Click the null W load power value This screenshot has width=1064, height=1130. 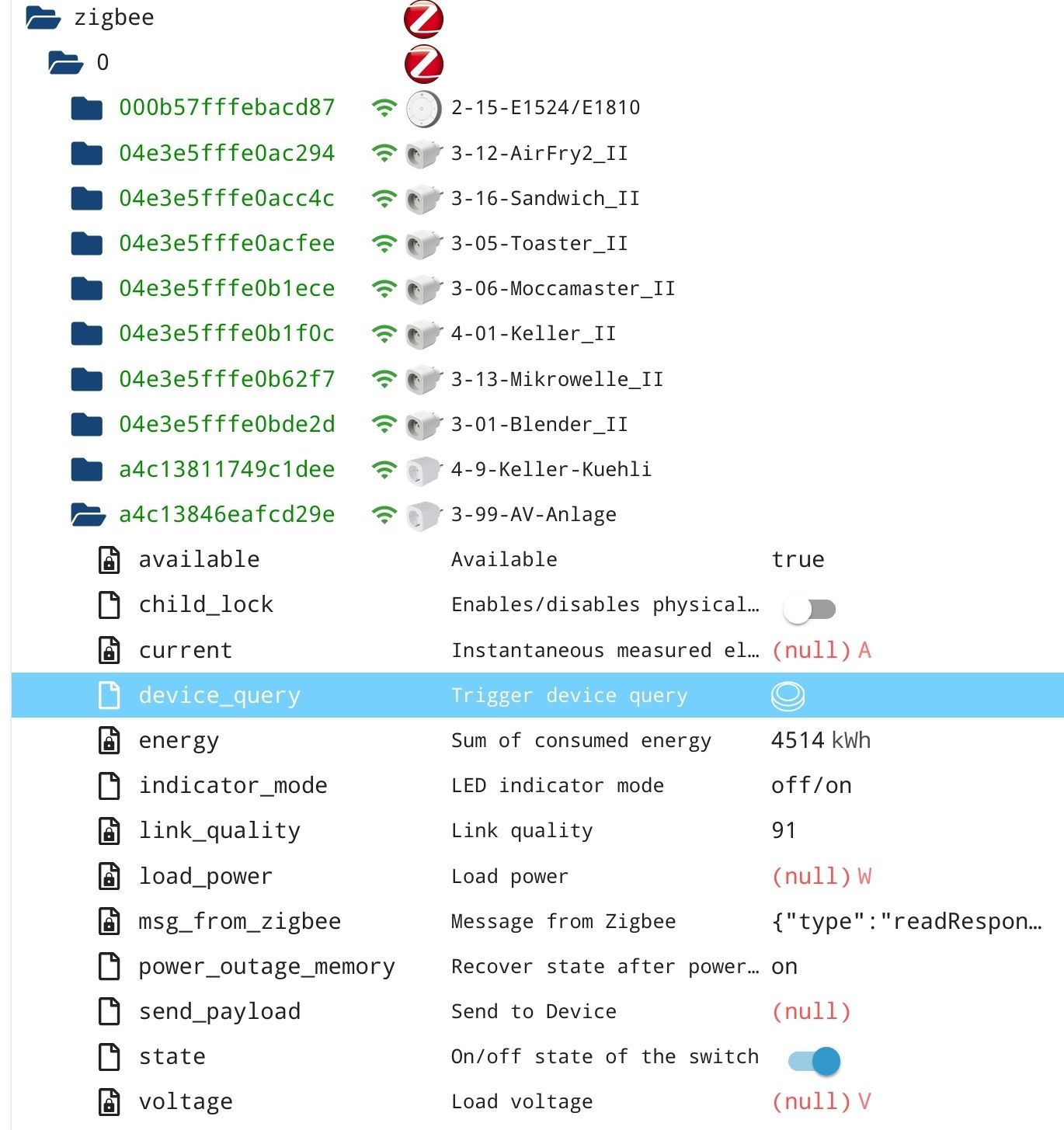pos(822,876)
